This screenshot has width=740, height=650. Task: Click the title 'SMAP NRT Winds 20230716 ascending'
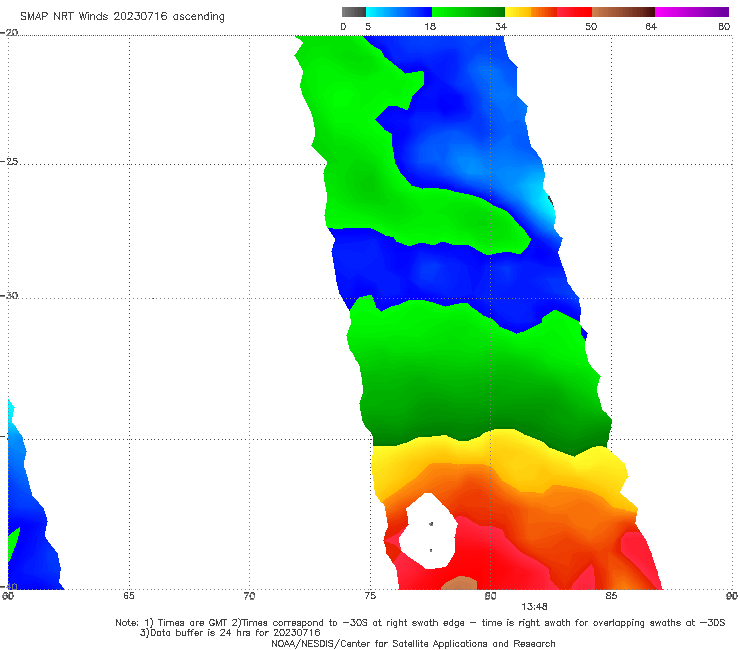click(x=122, y=17)
